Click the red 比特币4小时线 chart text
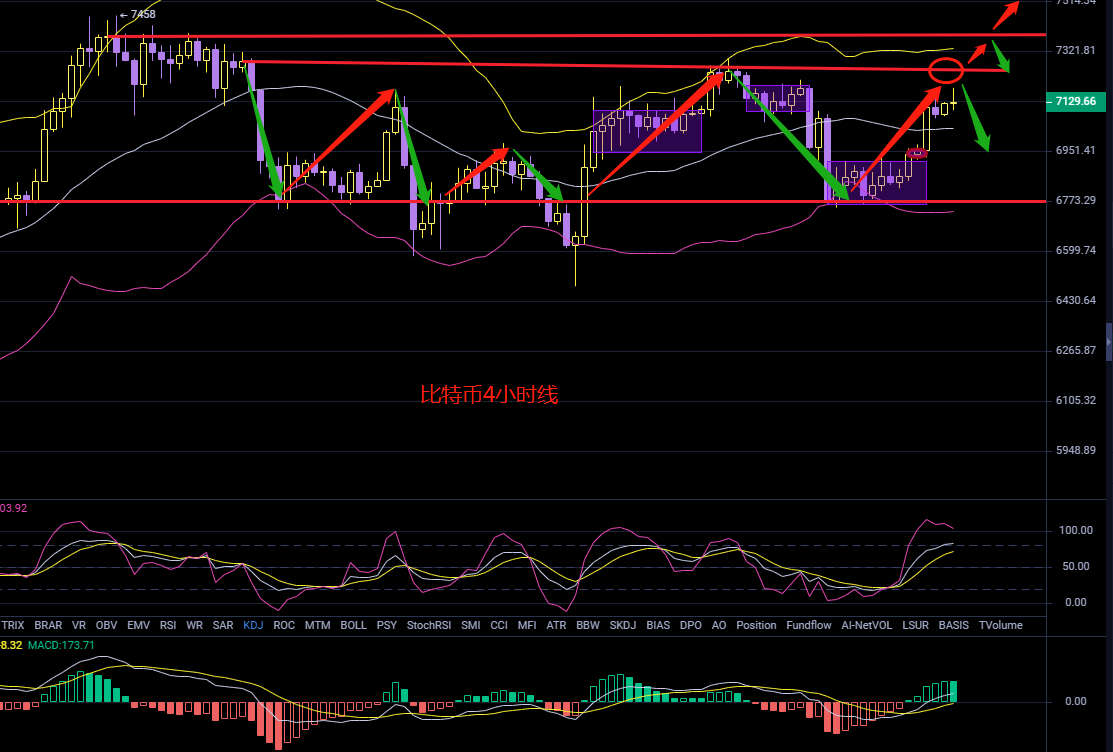 [x=489, y=395]
